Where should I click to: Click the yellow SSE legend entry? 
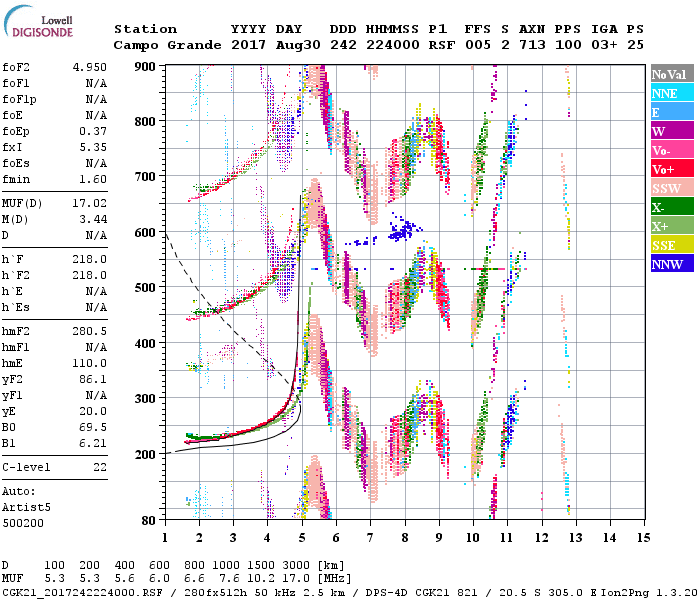(x=670, y=246)
